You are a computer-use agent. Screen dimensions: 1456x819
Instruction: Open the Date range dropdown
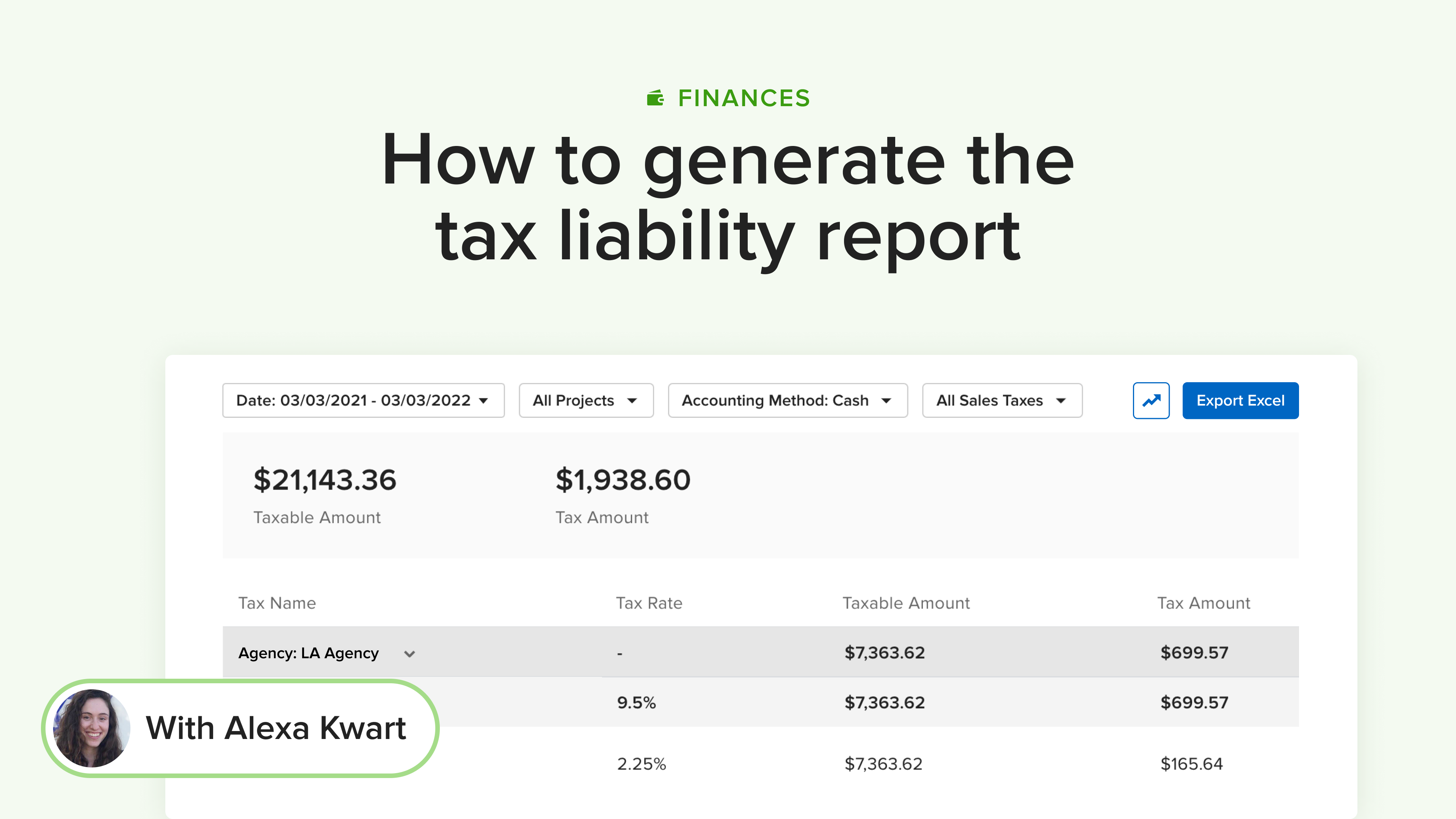(363, 401)
